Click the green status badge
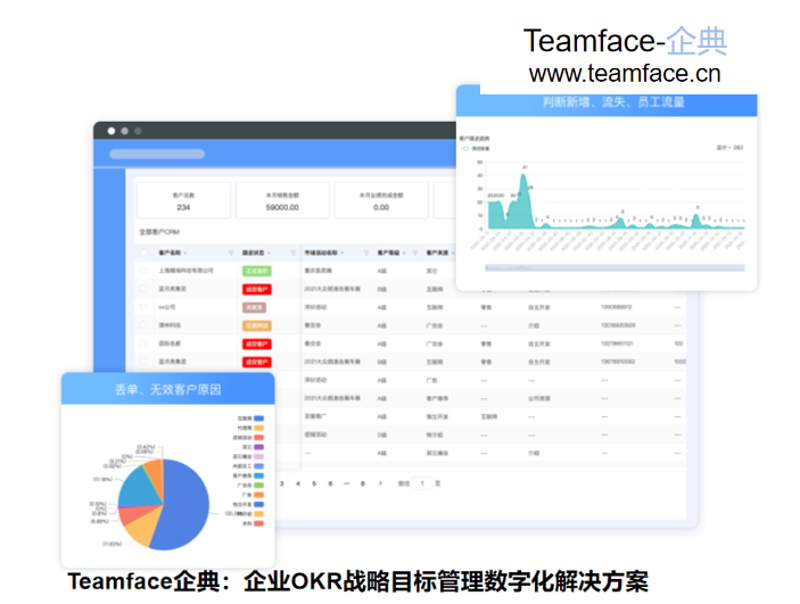This screenshot has width=800, height=604. (x=257, y=271)
